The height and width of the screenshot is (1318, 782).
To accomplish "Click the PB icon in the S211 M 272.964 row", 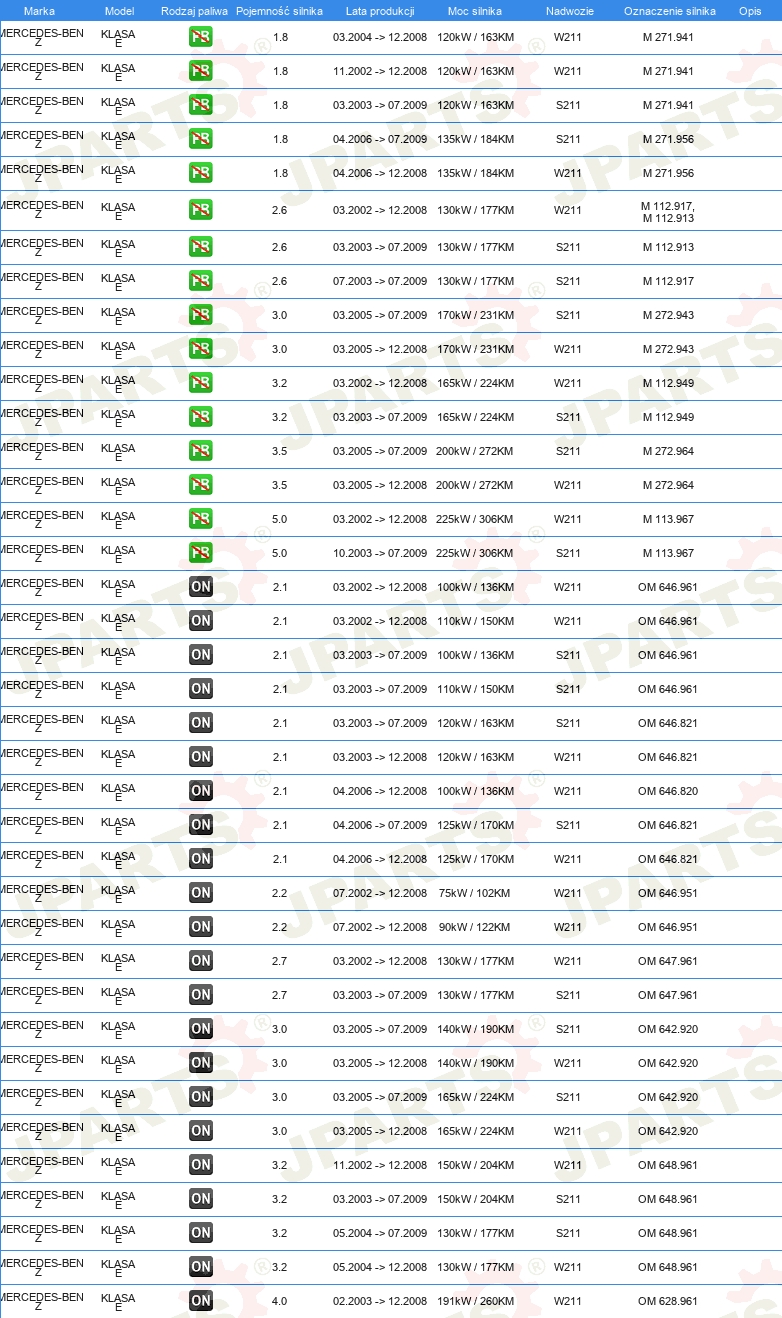I will [200, 452].
